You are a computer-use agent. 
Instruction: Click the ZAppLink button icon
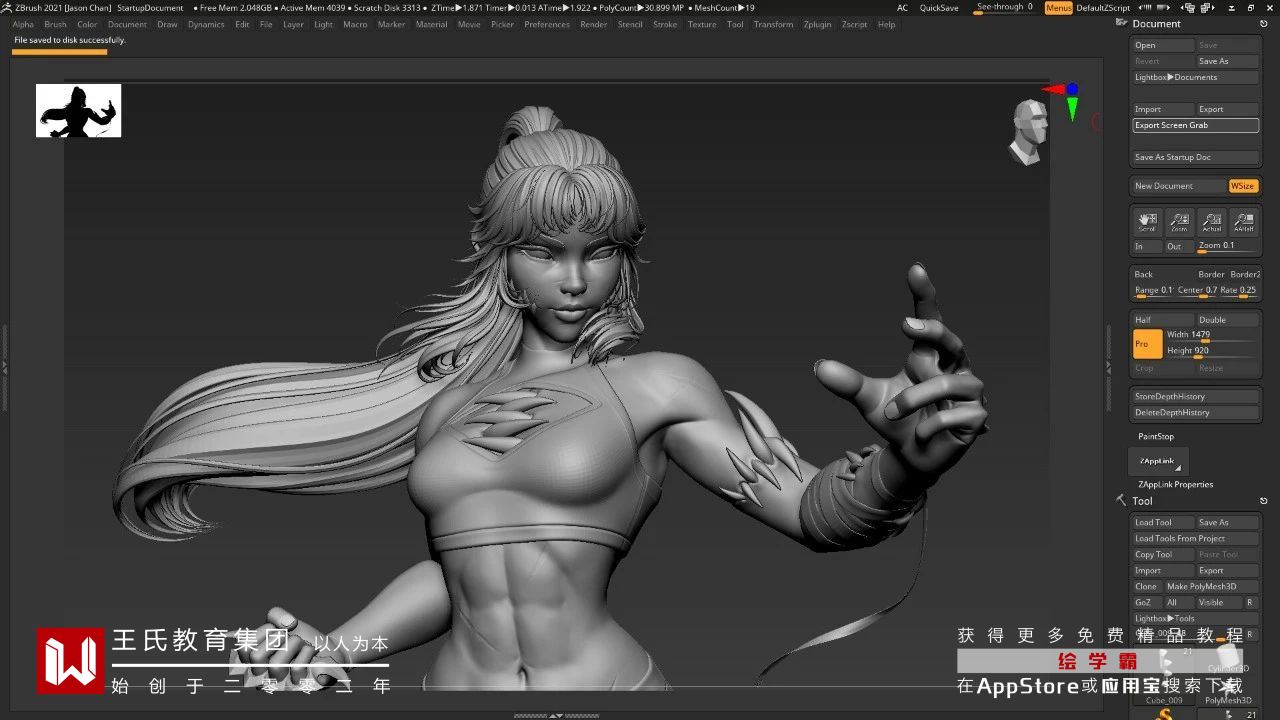coord(1158,461)
